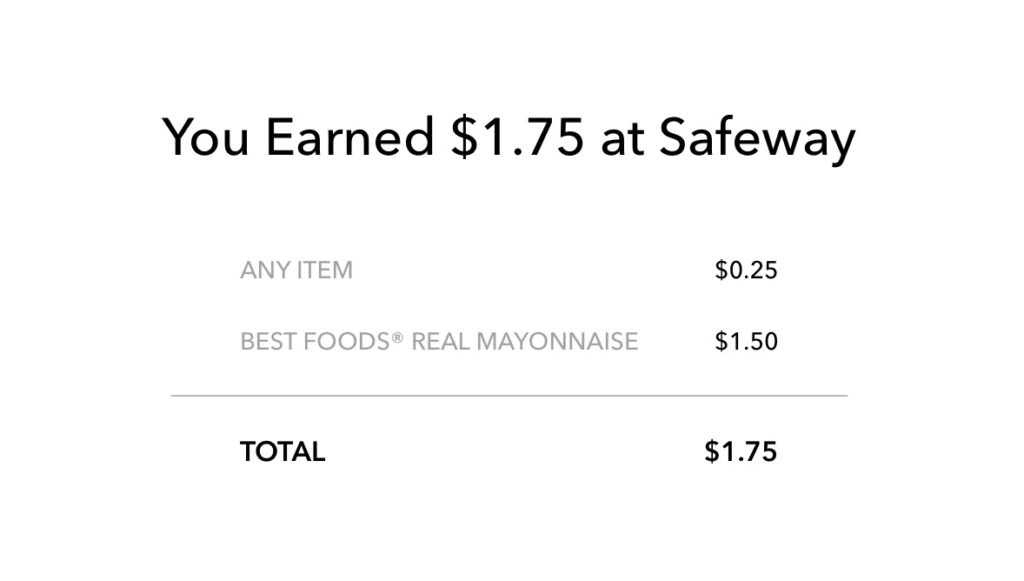Click the word "ITEM" in first row
Viewport: 1024px width, 581px height.
pos(325,270)
